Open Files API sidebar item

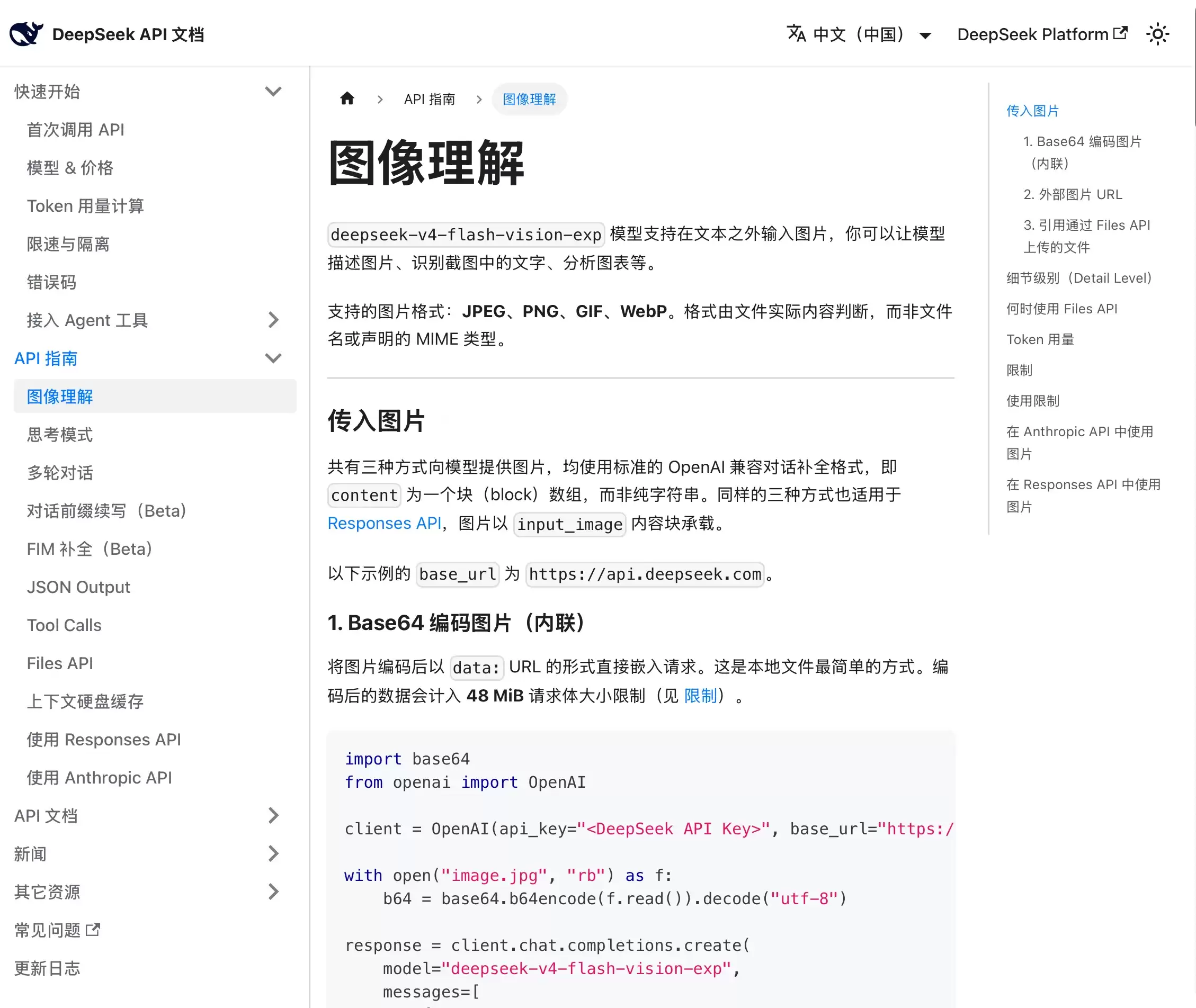coord(59,663)
